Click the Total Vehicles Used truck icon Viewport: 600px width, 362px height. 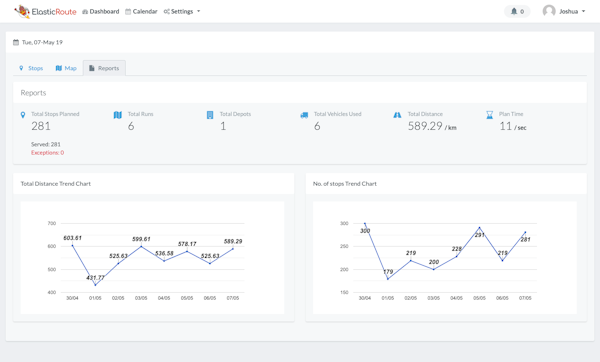304,115
